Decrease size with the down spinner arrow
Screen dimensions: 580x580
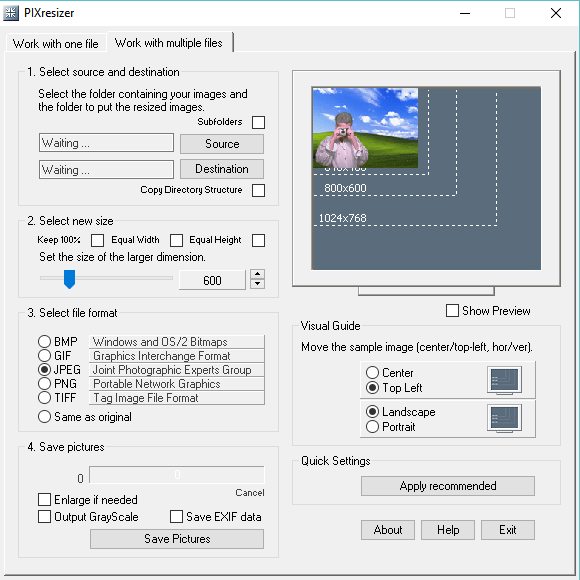coord(257,284)
